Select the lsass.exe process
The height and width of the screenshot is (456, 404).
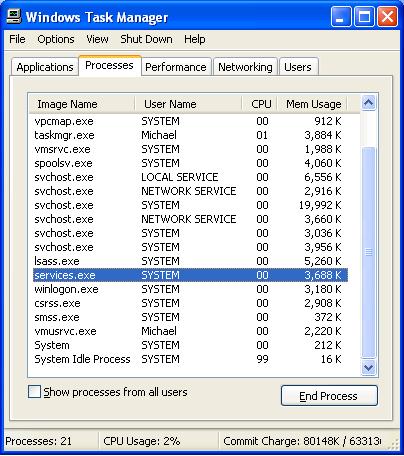coord(190,261)
